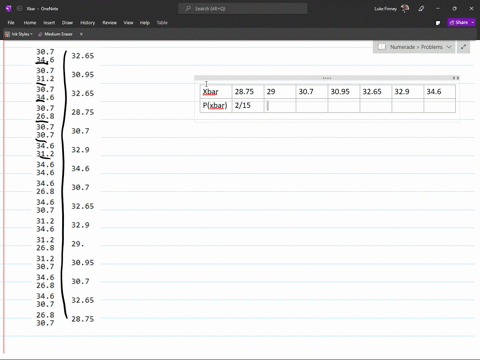Select the 28.75 cell in the table

(248, 92)
